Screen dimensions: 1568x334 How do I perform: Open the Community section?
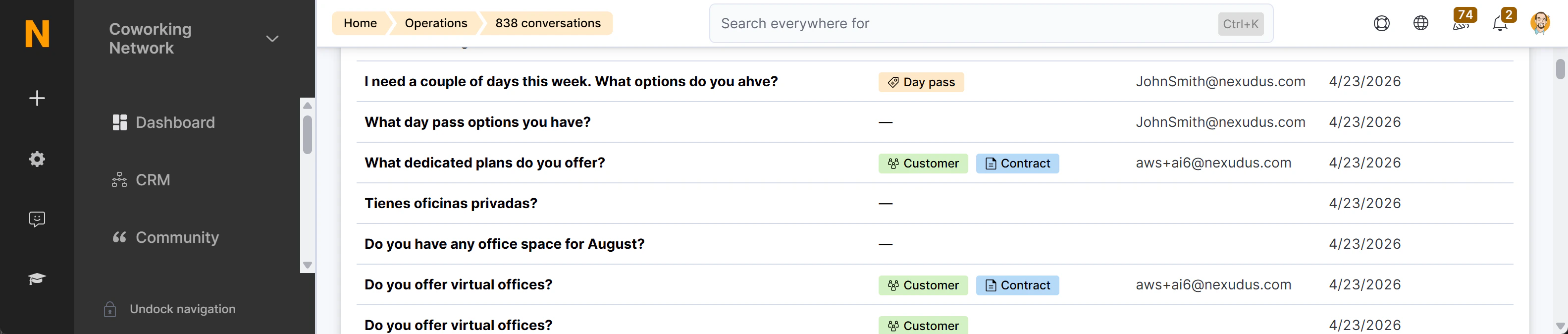tap(176, 237)
